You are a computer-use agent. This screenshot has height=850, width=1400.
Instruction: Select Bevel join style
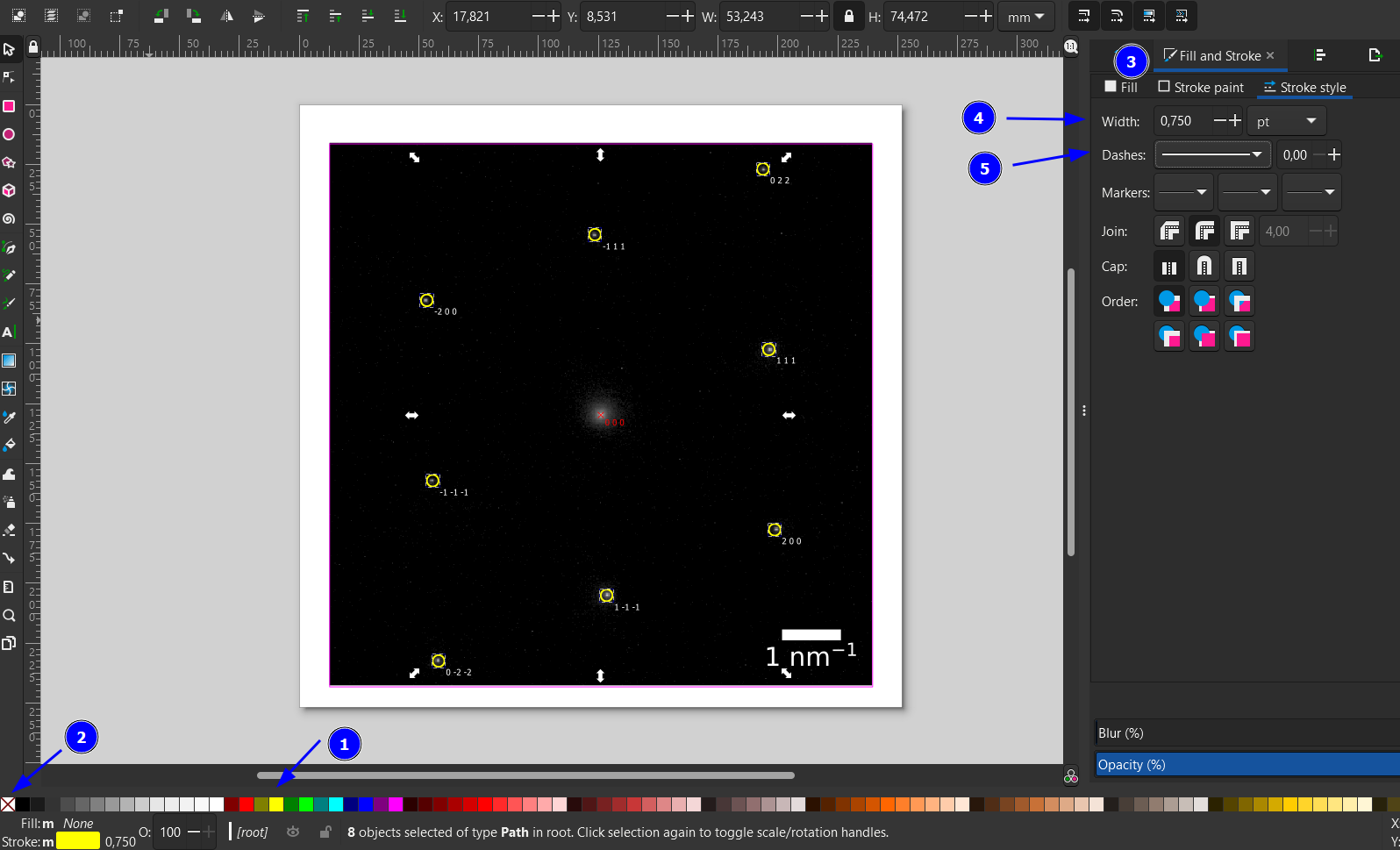[1169, 232]
